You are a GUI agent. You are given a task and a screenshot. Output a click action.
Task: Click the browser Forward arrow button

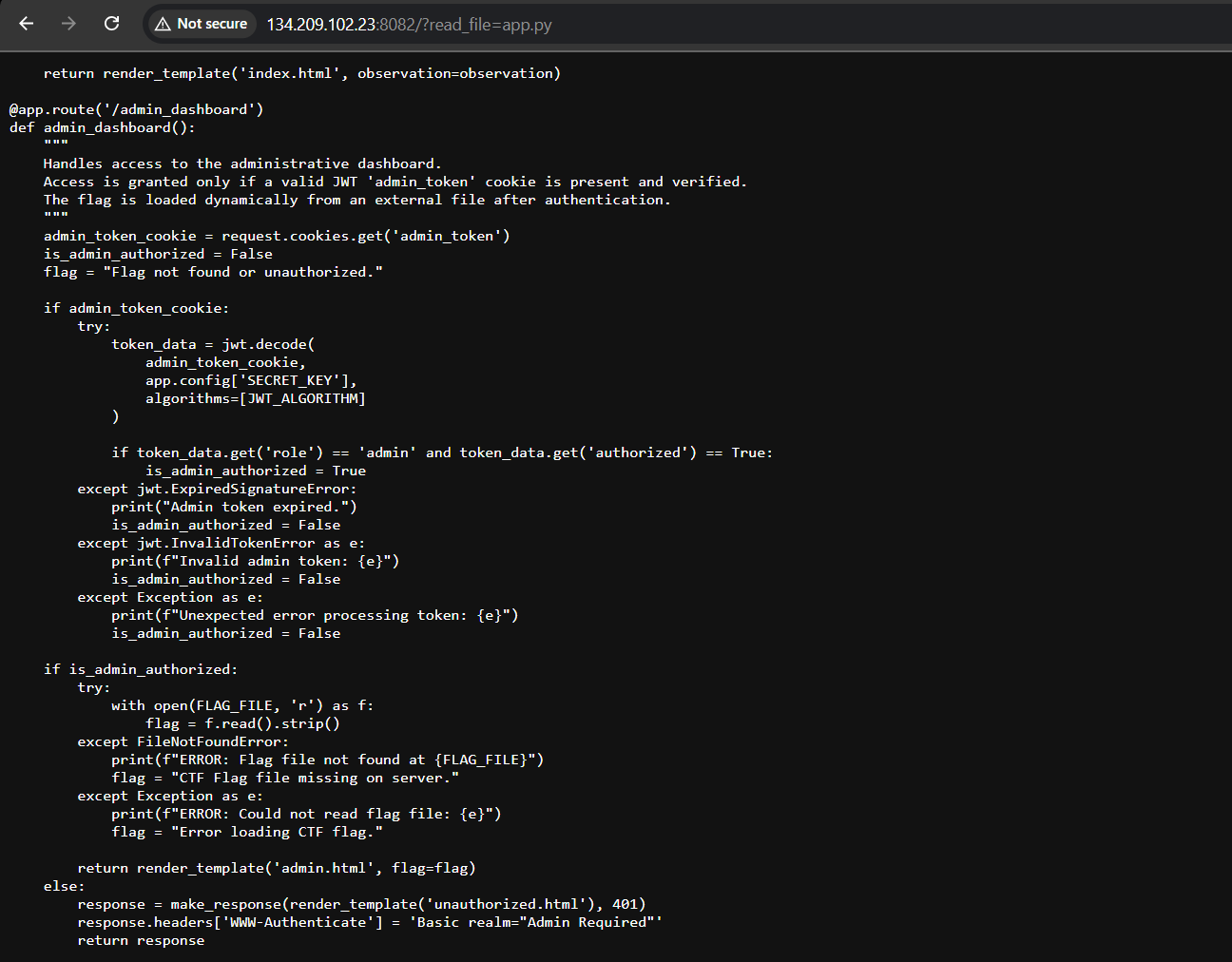pos(68,24)
